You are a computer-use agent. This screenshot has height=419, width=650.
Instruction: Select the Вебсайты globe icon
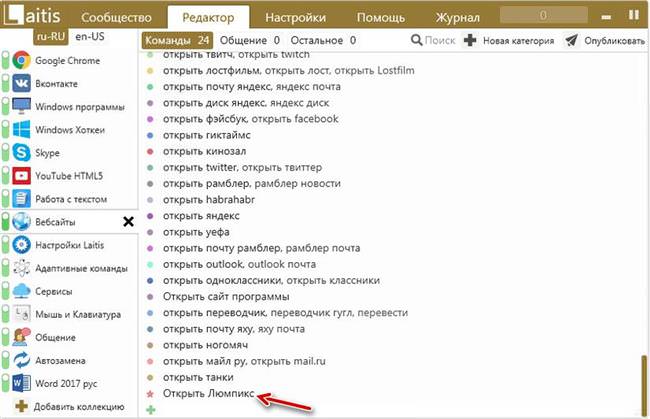pyautogui.click(x=21, y=222)
